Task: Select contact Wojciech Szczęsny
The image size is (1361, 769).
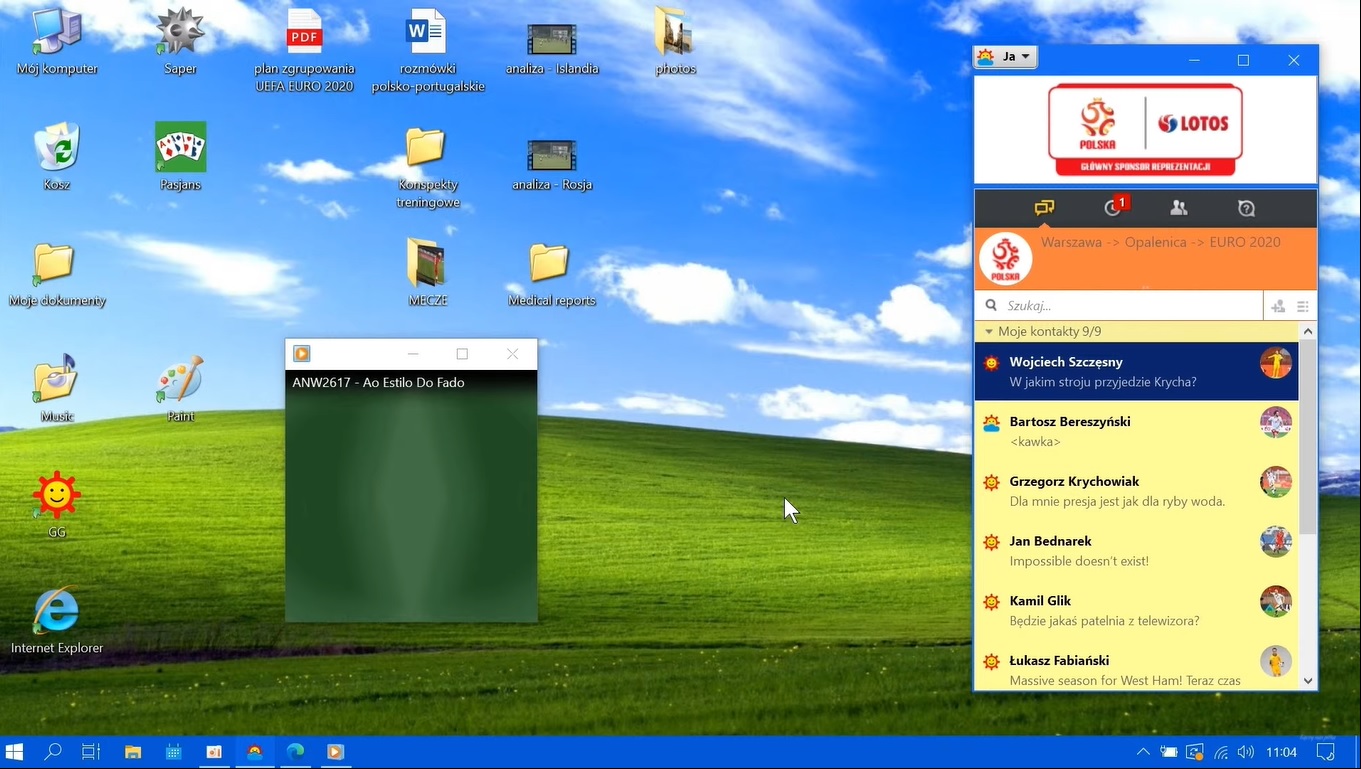Action: point(1136,371)
